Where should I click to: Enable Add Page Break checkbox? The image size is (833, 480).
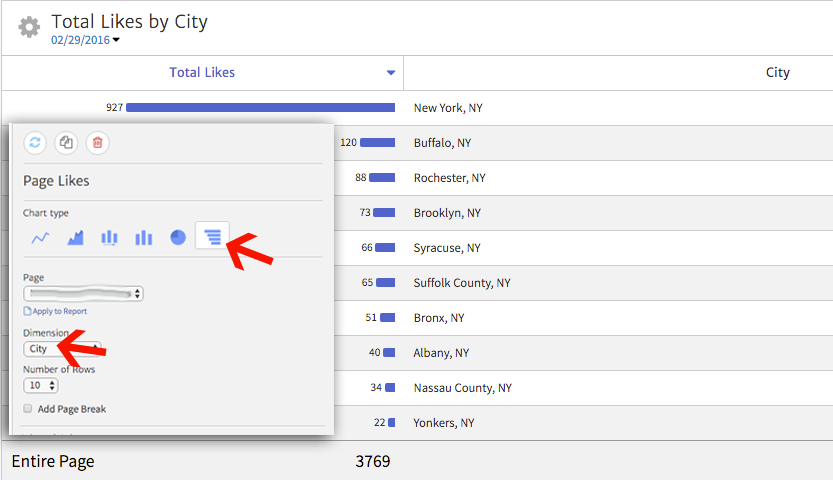pos(28,409)
